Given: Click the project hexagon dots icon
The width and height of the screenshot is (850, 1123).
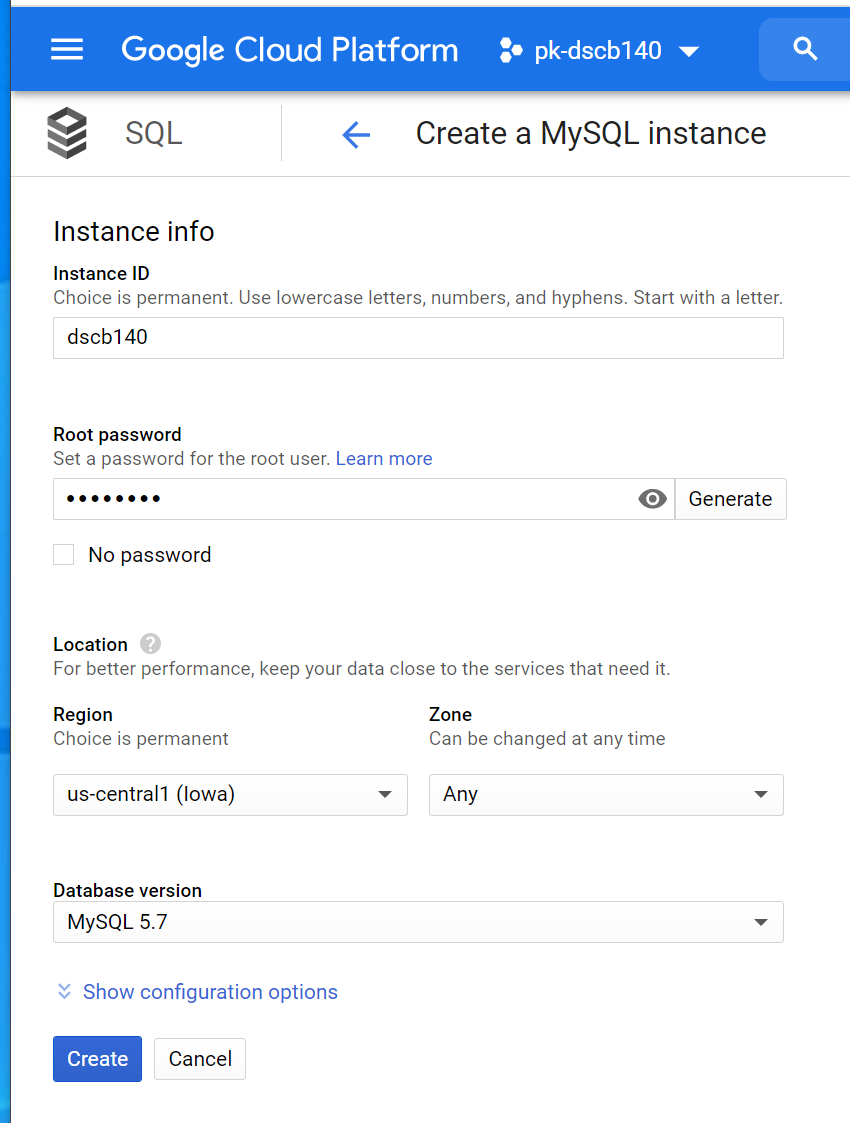Looking at the screenshot, I should tap(510, 51).
